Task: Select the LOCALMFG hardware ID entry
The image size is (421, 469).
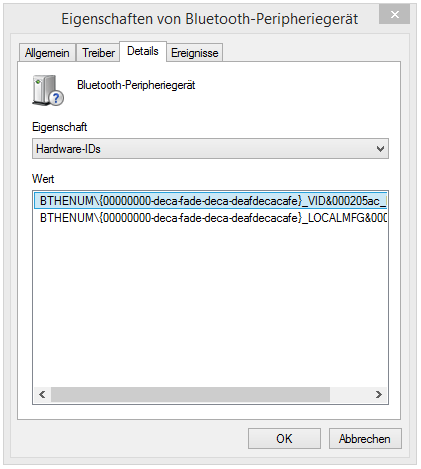Action: pyautogui.click(x=210, y=218)
